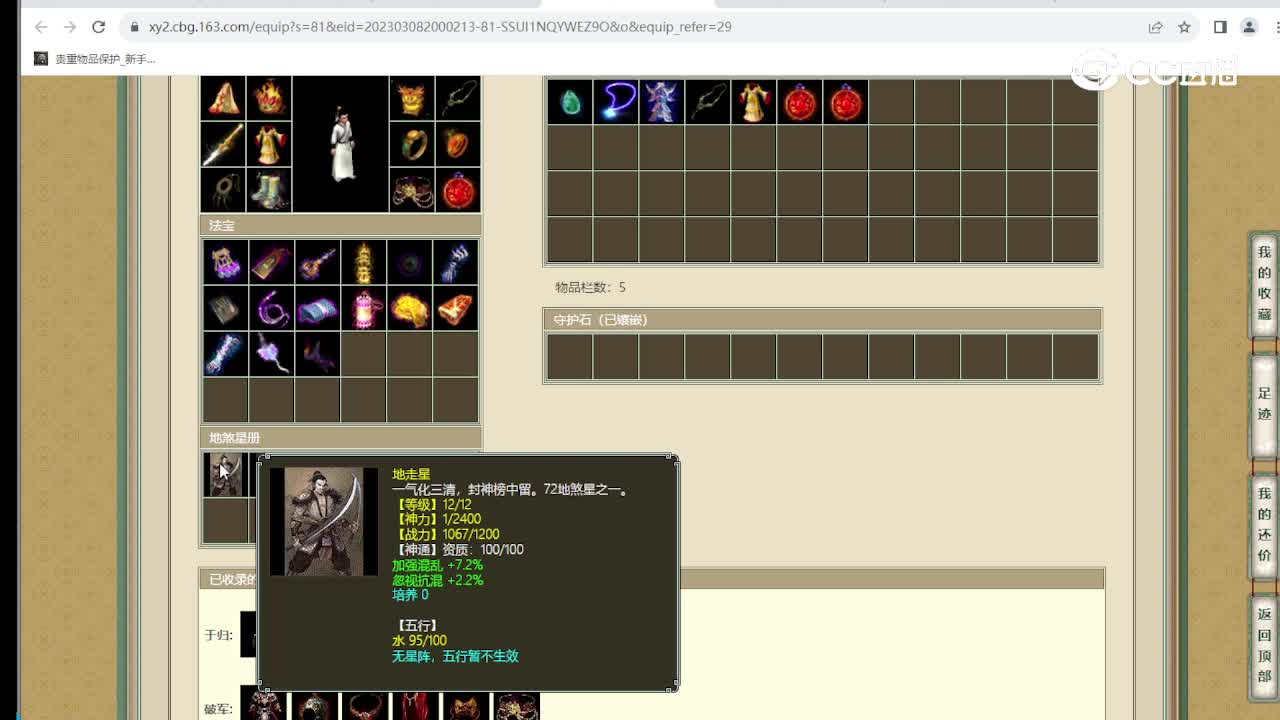Click the blue crystal staff treasure in 法宝
Viewport: 1280px width, 720px height.
pyautogui.click(x=225, y=354)
